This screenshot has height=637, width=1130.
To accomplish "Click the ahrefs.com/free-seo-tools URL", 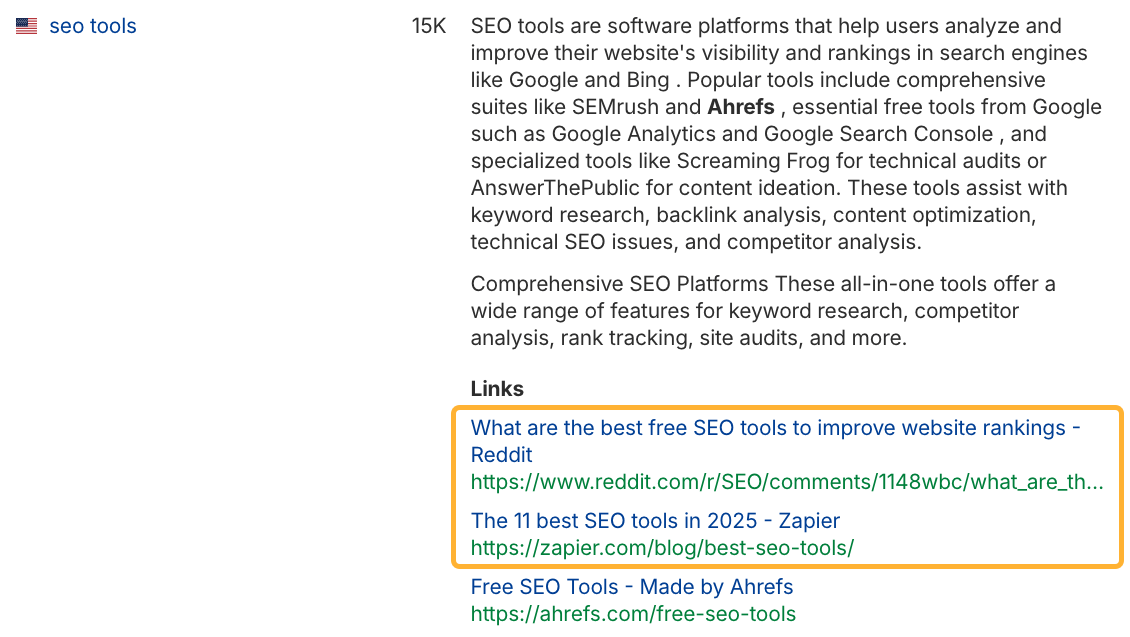I will (633, 614).
